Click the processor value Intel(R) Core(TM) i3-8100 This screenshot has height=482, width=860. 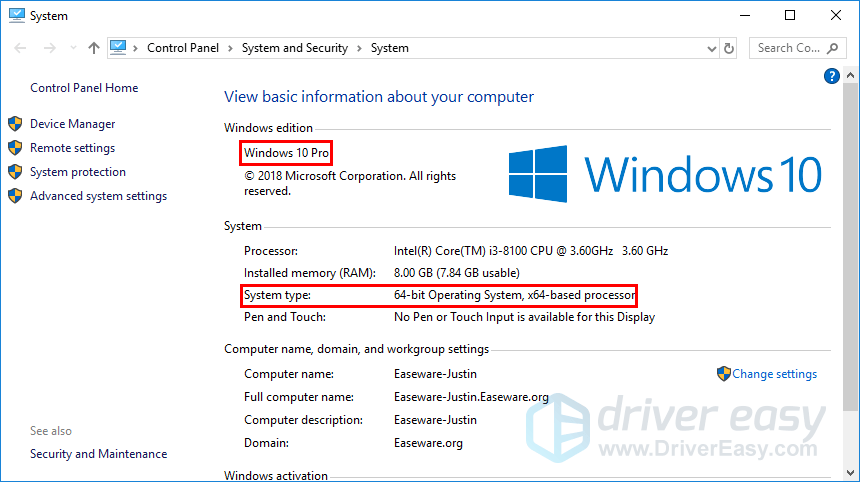[x=531, y=251]
